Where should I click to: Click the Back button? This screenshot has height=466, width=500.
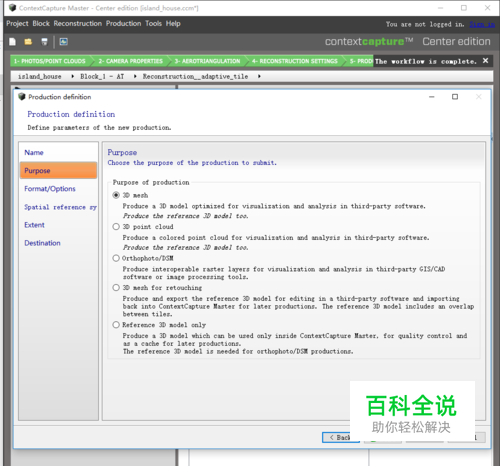[x=341, y=437]
